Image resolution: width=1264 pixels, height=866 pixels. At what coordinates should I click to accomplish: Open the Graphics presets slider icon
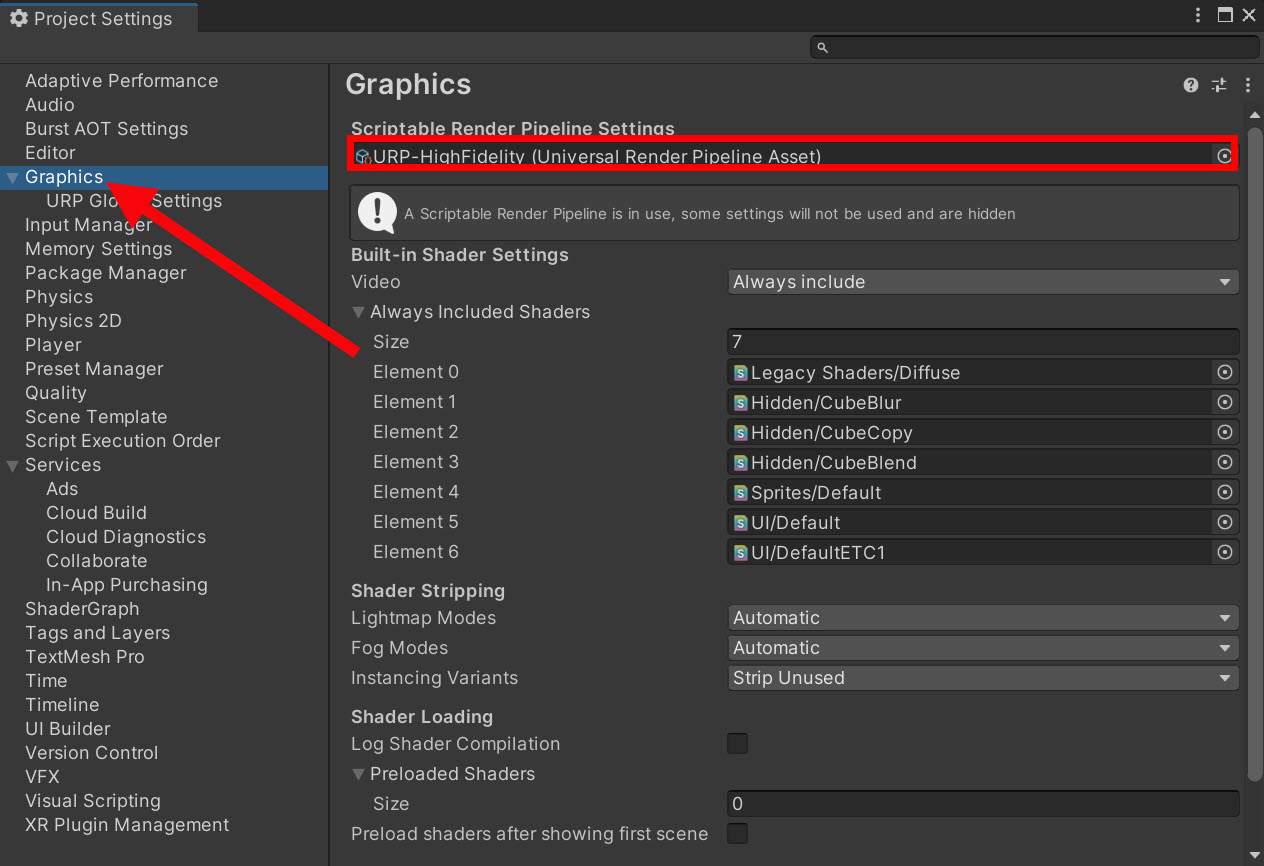[x=1219, y=85]
